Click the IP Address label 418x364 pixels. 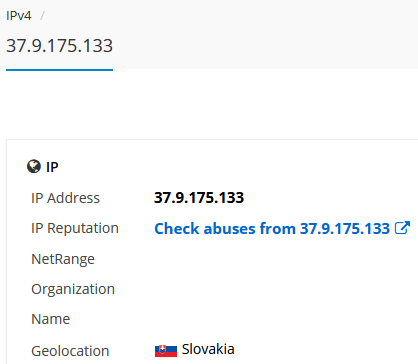65,198
